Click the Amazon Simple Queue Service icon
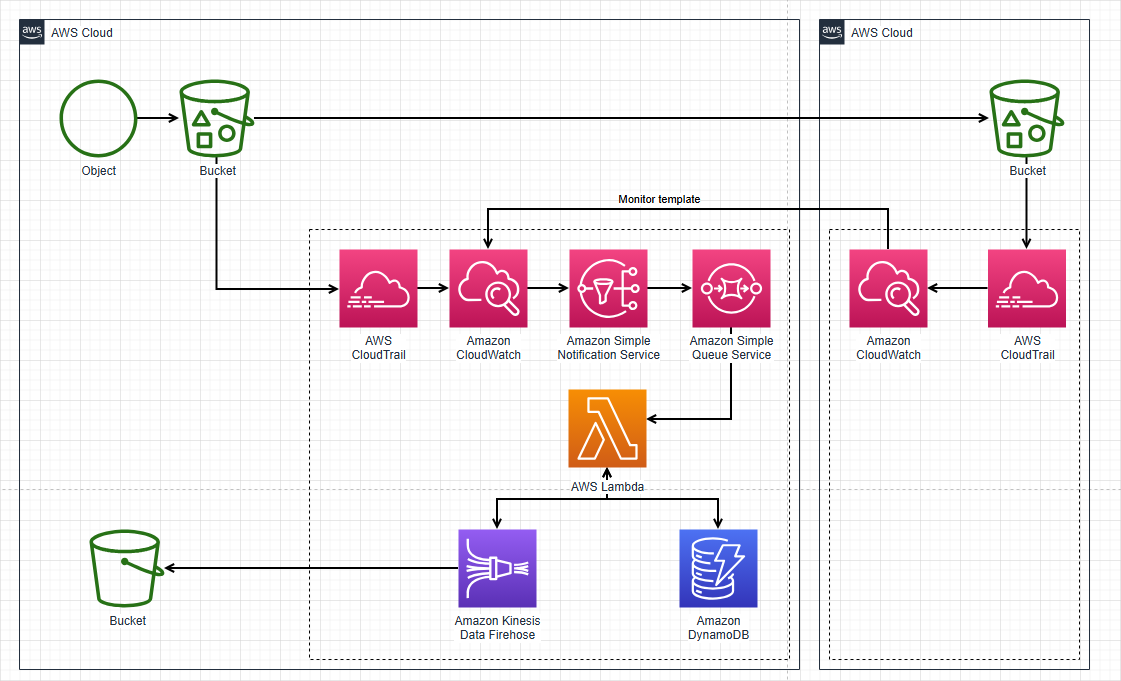This screenshot has height=681, width=1121. (x=731, y=288)
